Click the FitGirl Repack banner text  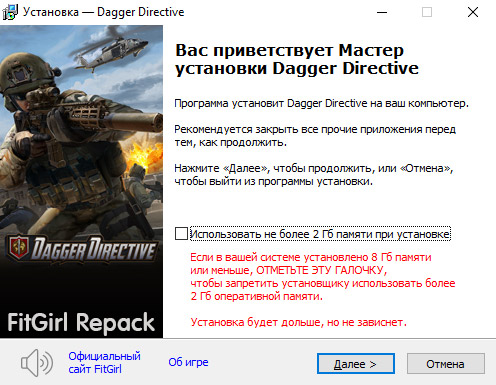click(x=81, y=322)
